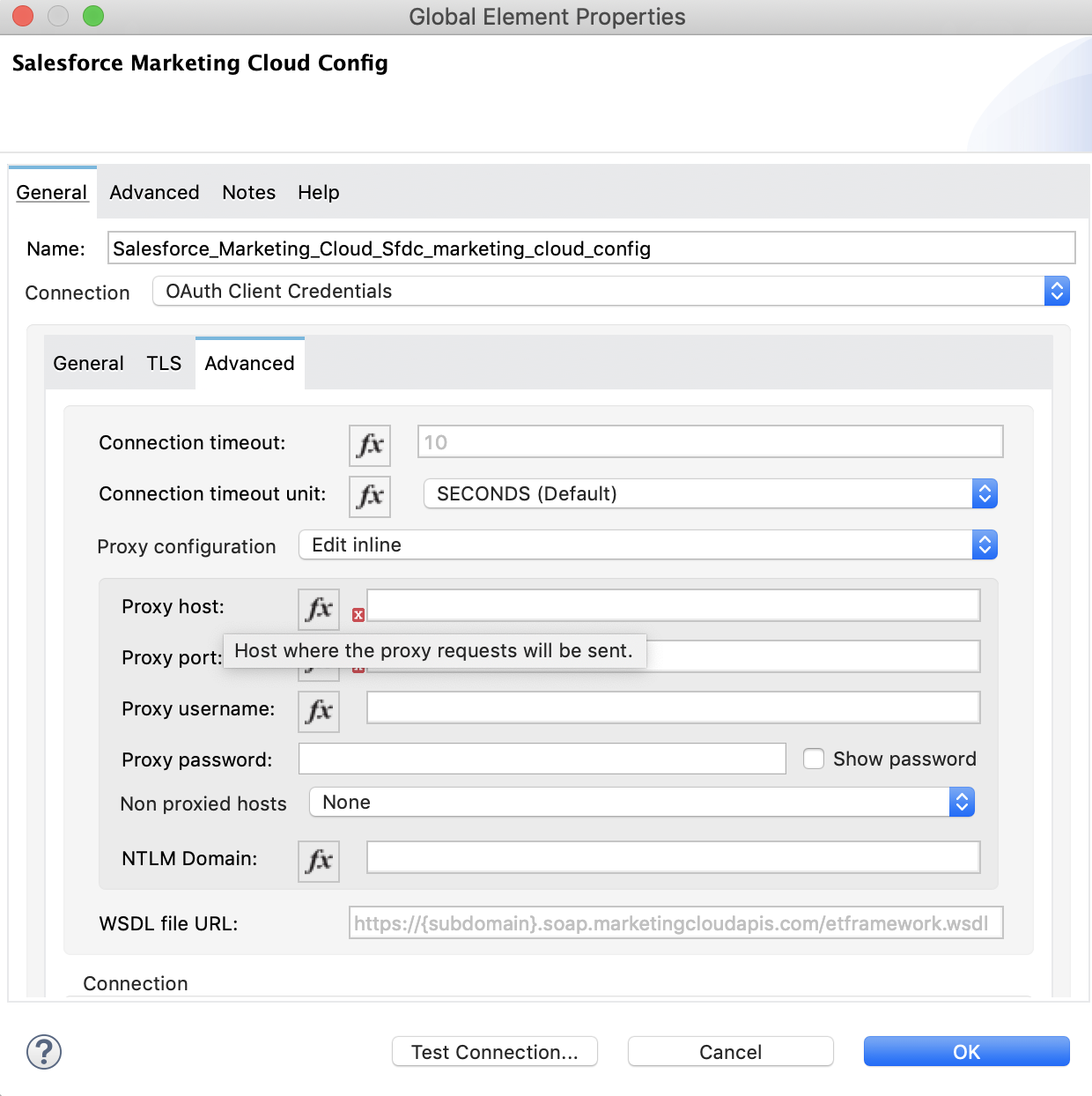Click the fx icon beside NTLM Domain
This screenshot has width=1092, height=1096.
tap(318, 862)
